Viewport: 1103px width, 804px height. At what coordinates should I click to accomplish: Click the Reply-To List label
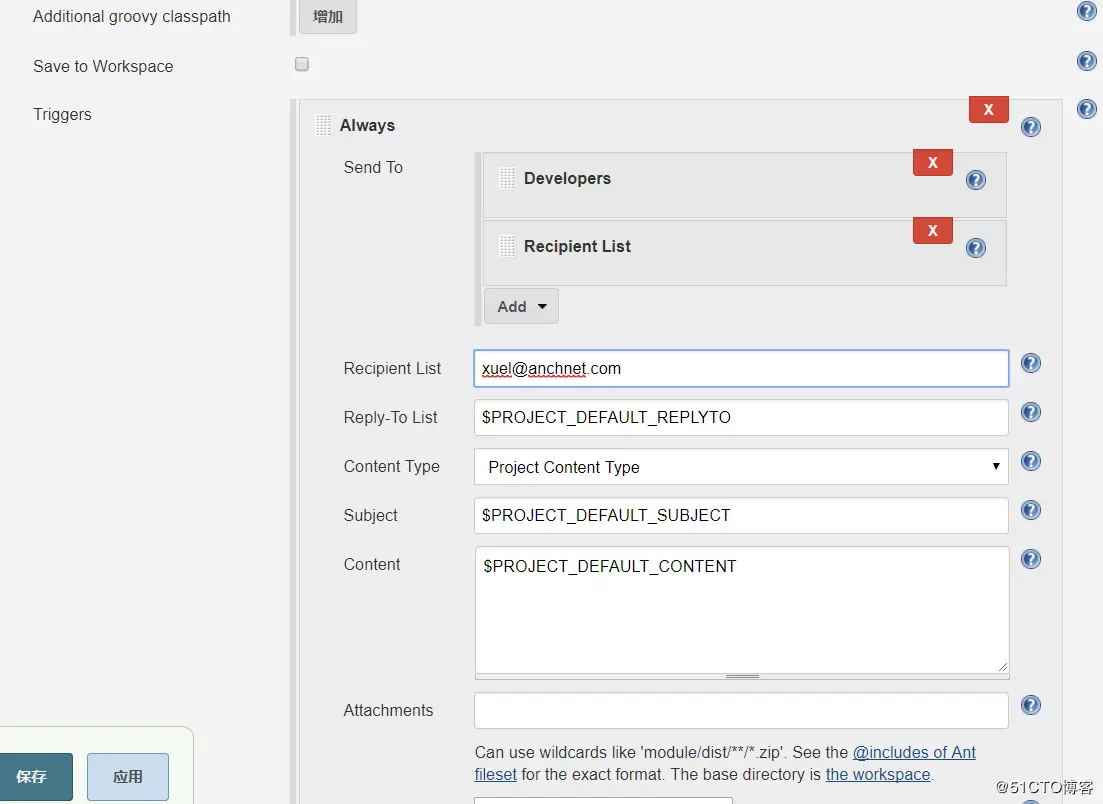point(390,418)
